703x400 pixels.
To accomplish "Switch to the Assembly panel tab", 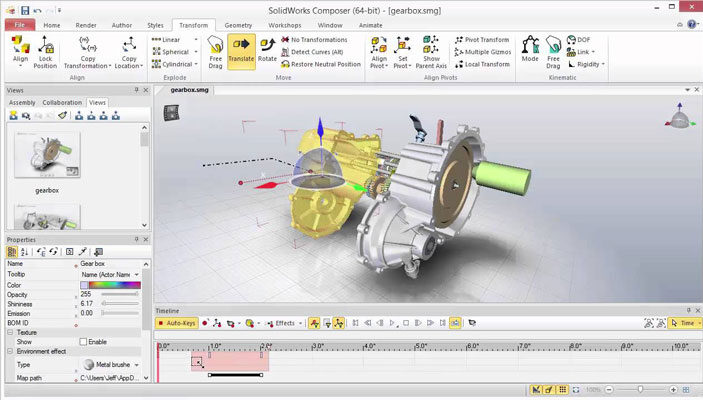I will point(22,102).
